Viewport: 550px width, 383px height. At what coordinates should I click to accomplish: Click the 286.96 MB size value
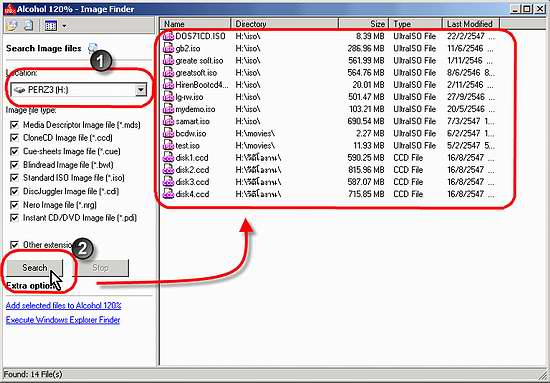pos(366,48)
